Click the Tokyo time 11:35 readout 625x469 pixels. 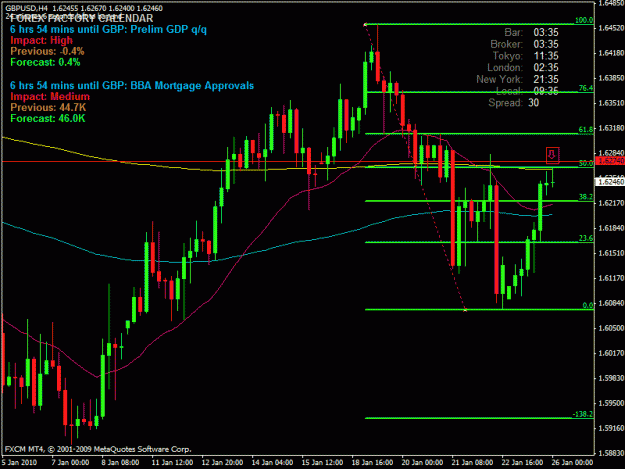526,56
